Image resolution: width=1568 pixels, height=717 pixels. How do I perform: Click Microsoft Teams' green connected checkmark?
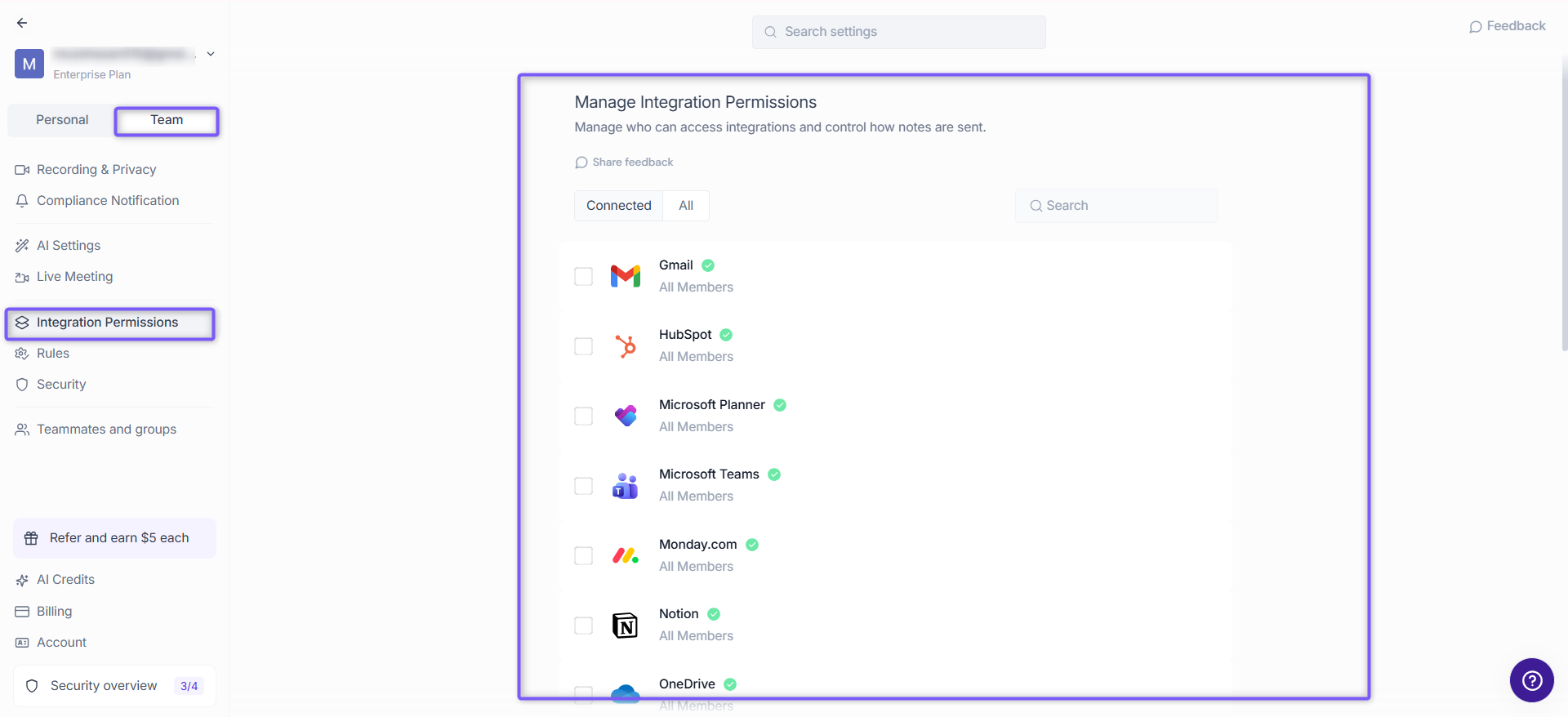click(774, 474)
